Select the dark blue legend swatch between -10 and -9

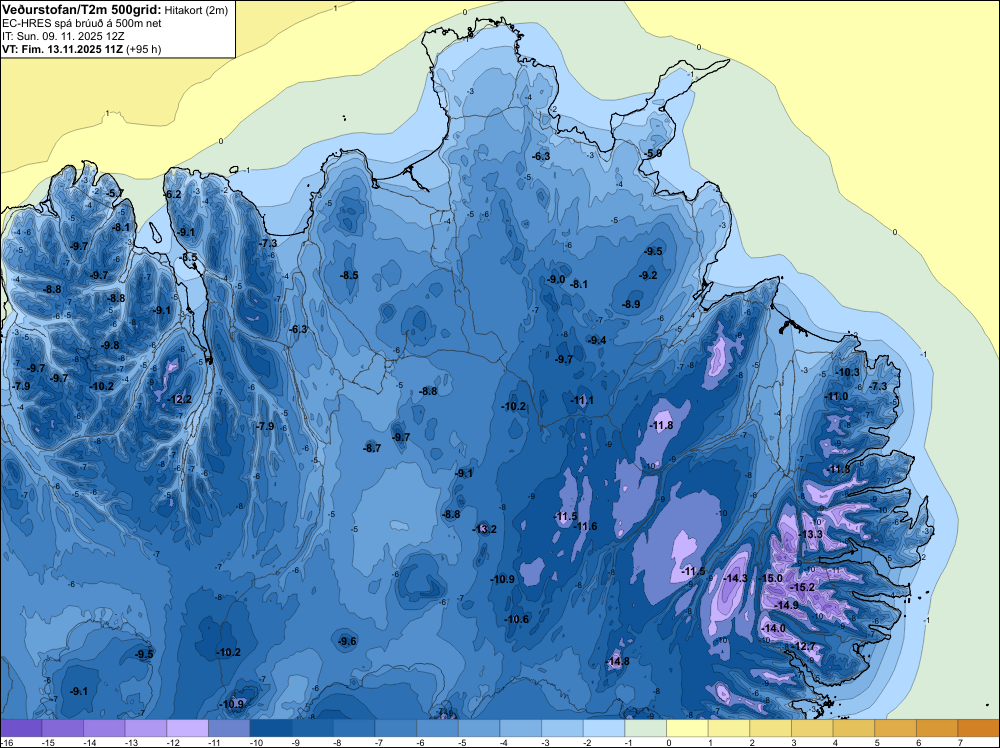[x=271, y=728]
